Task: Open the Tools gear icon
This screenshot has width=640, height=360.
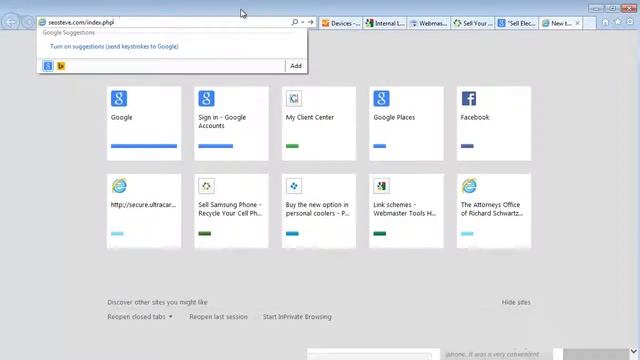Action: 631,22
